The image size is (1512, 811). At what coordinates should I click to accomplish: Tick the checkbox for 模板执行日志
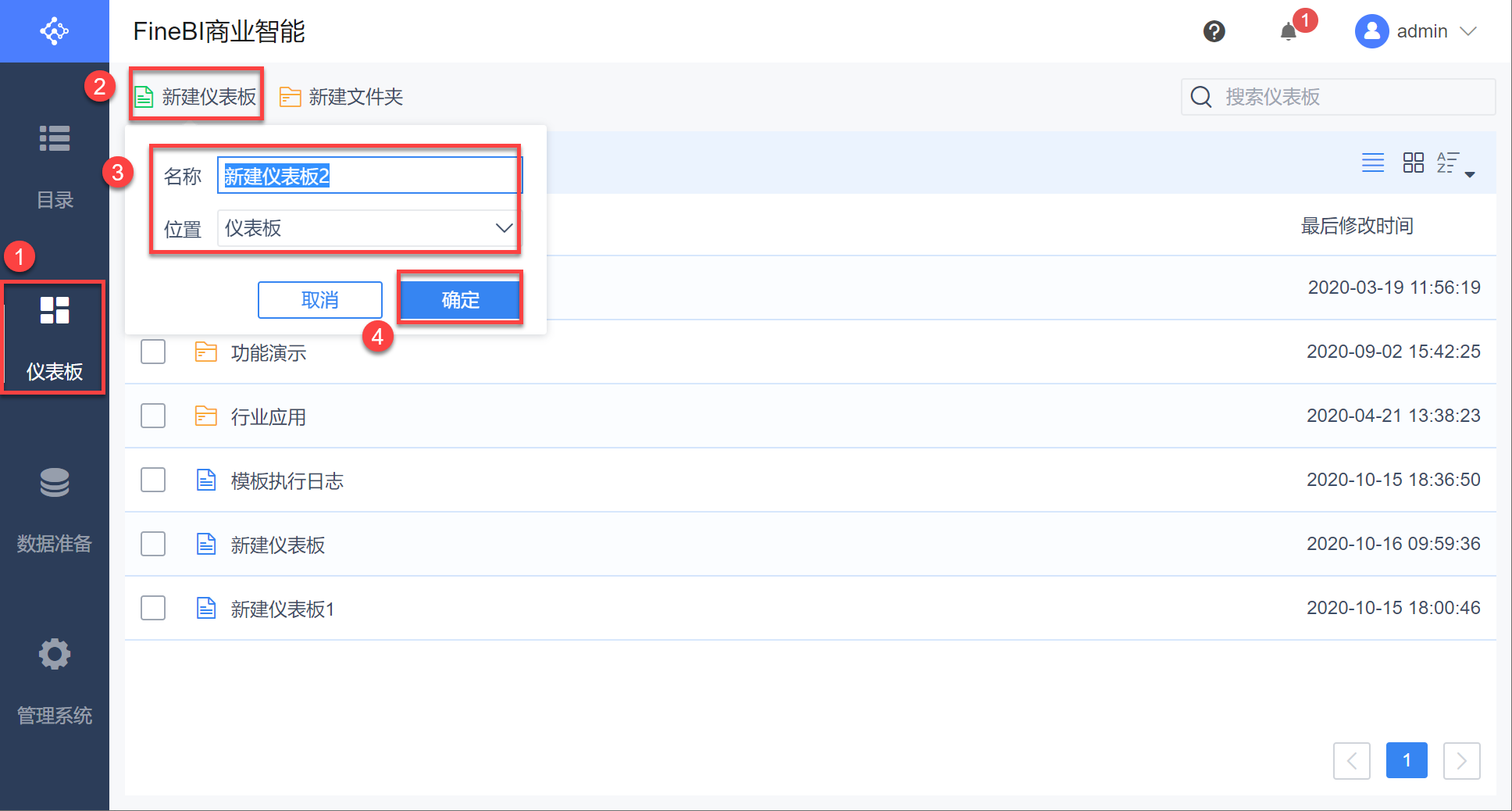pos(153,480)
